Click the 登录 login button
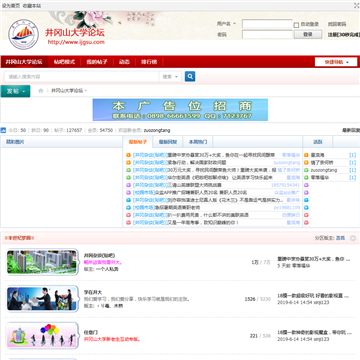360x360 pixels. [308, 34]
